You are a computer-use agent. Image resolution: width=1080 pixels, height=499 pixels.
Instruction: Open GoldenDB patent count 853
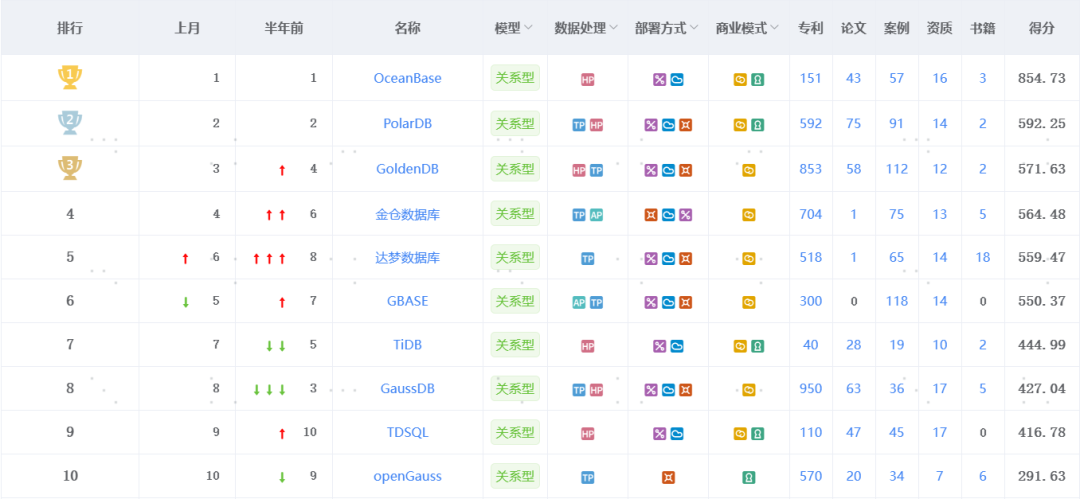coord(811,169)
